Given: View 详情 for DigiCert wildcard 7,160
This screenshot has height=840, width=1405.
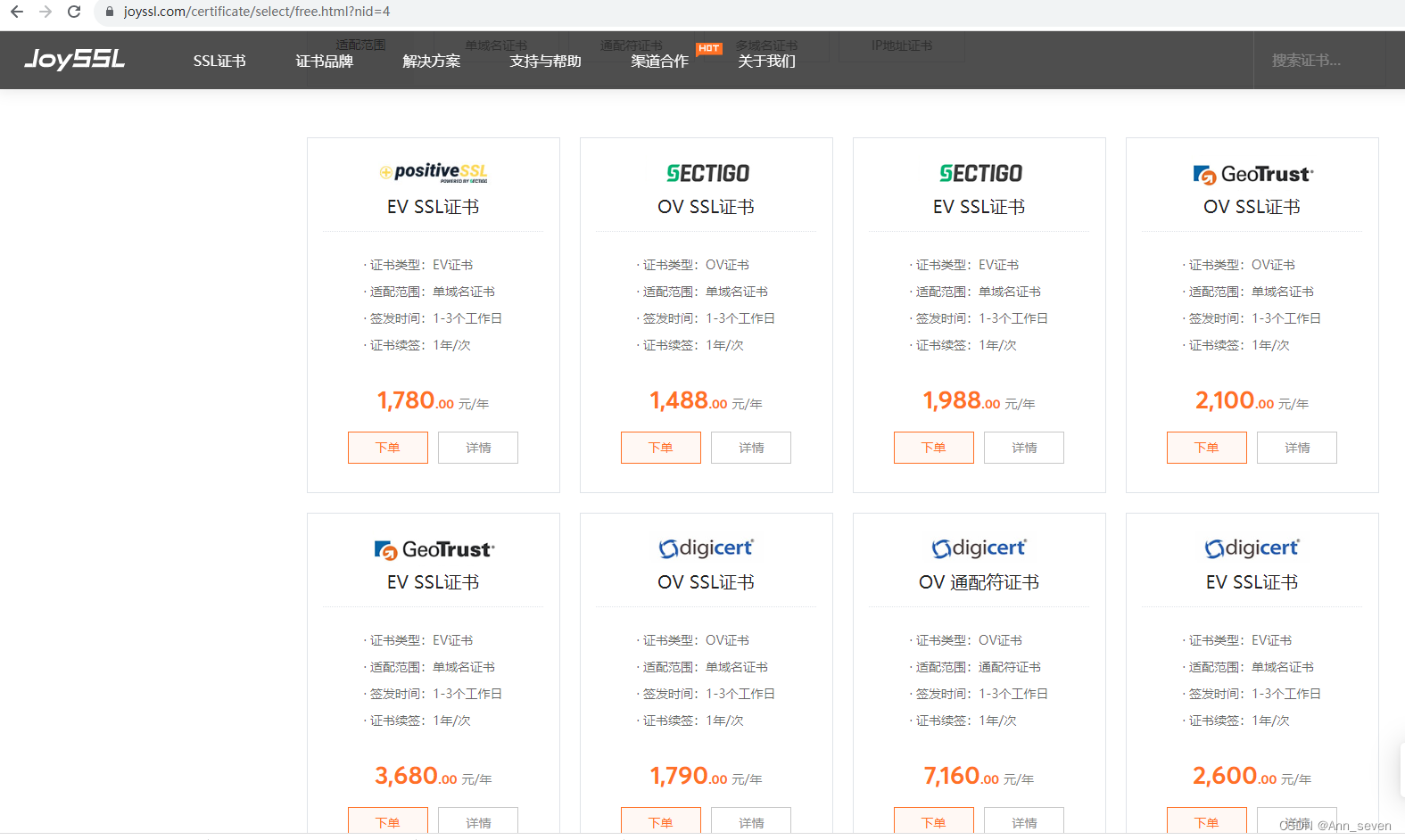Looking at the screenshot, I should click(x=1024, y=821).
